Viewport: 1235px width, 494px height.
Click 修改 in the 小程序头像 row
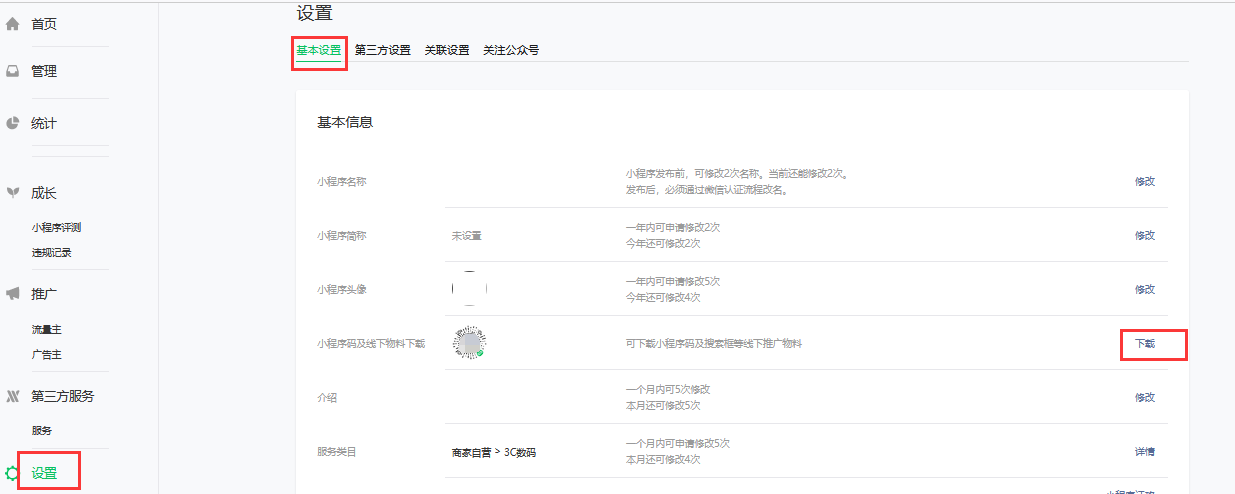[x=1145, y=290]
